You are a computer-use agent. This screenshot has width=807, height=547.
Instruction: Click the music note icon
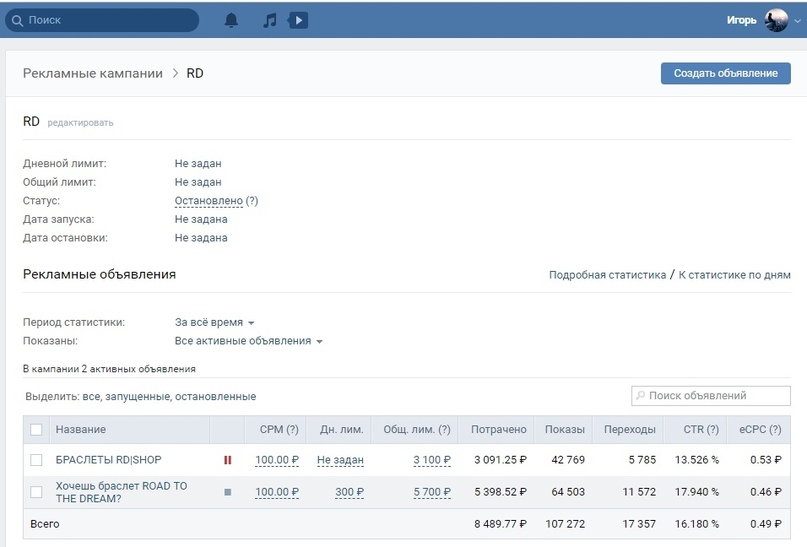[269, 20]
